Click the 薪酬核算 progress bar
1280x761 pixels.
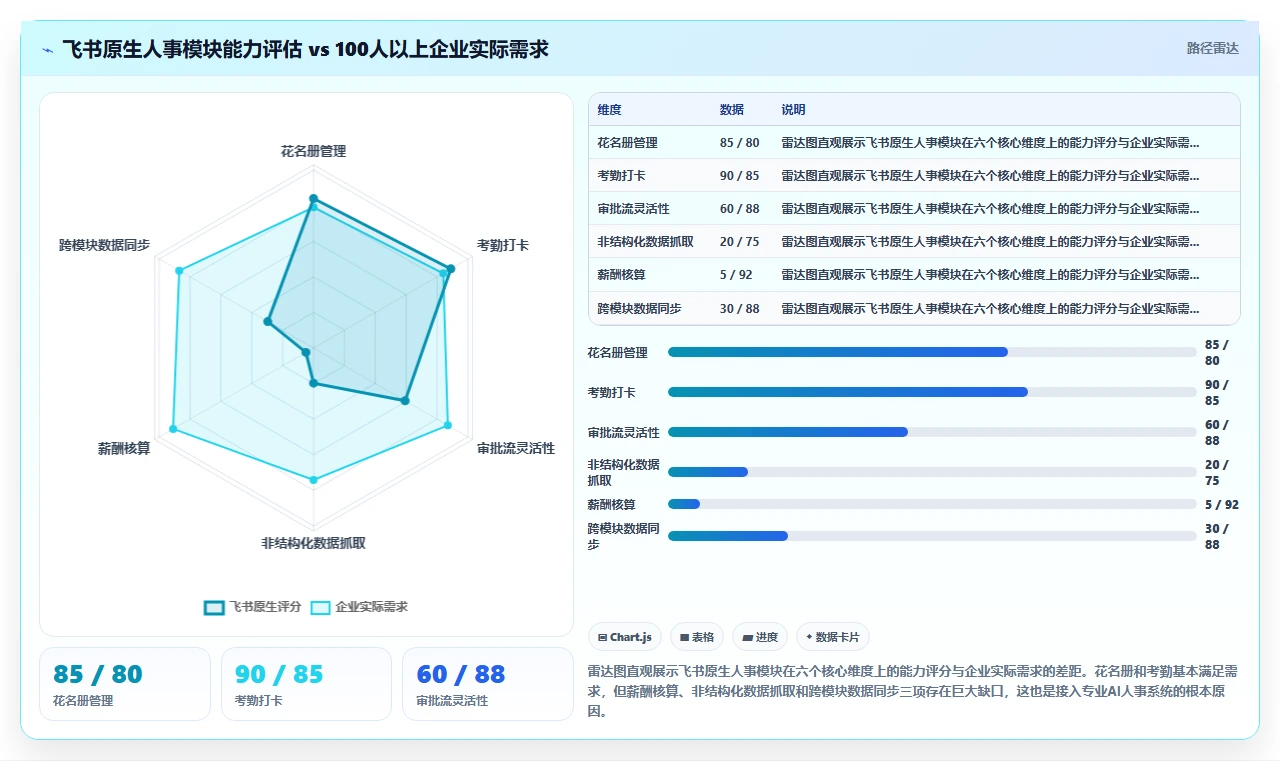click(932, 504)
